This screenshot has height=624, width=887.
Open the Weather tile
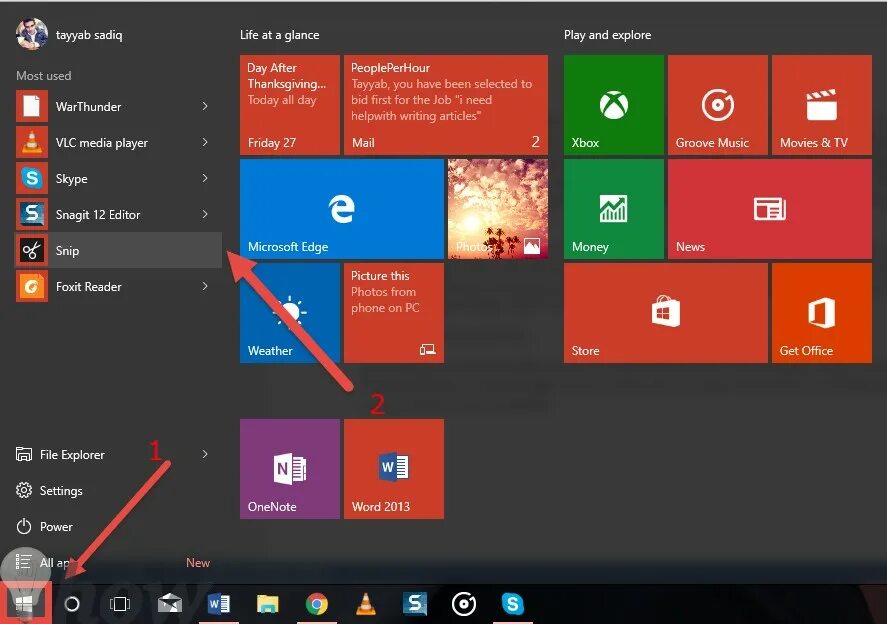click(x=290, y=313)
